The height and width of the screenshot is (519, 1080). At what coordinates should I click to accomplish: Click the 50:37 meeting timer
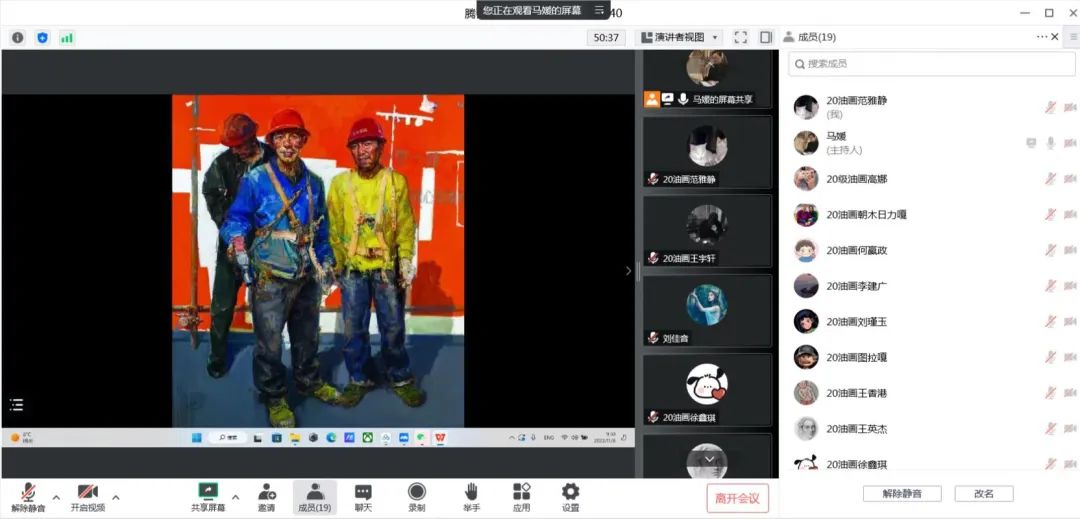(x=606, y=37)
